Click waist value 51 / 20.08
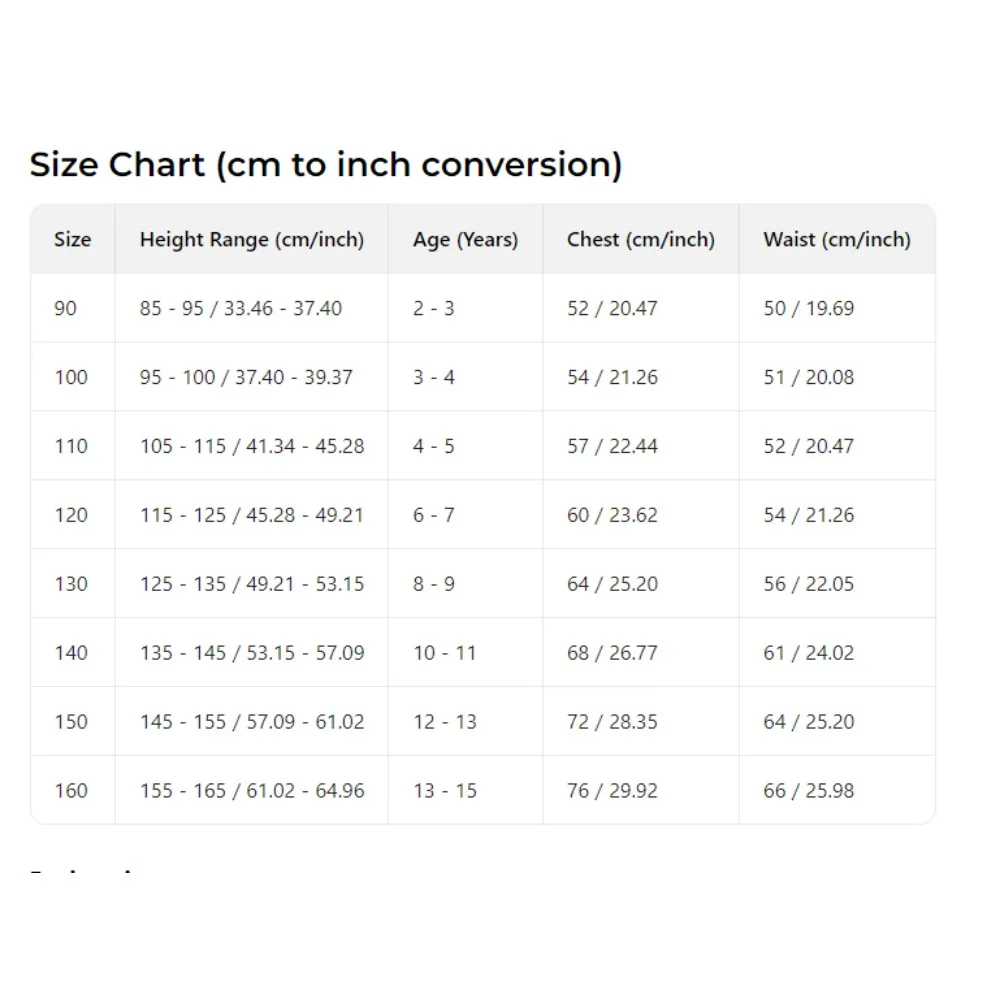 coord(808,378)
